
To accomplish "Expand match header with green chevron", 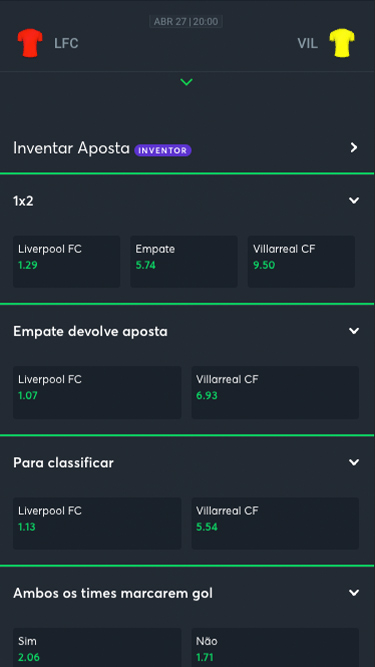I will pos(187,82).
